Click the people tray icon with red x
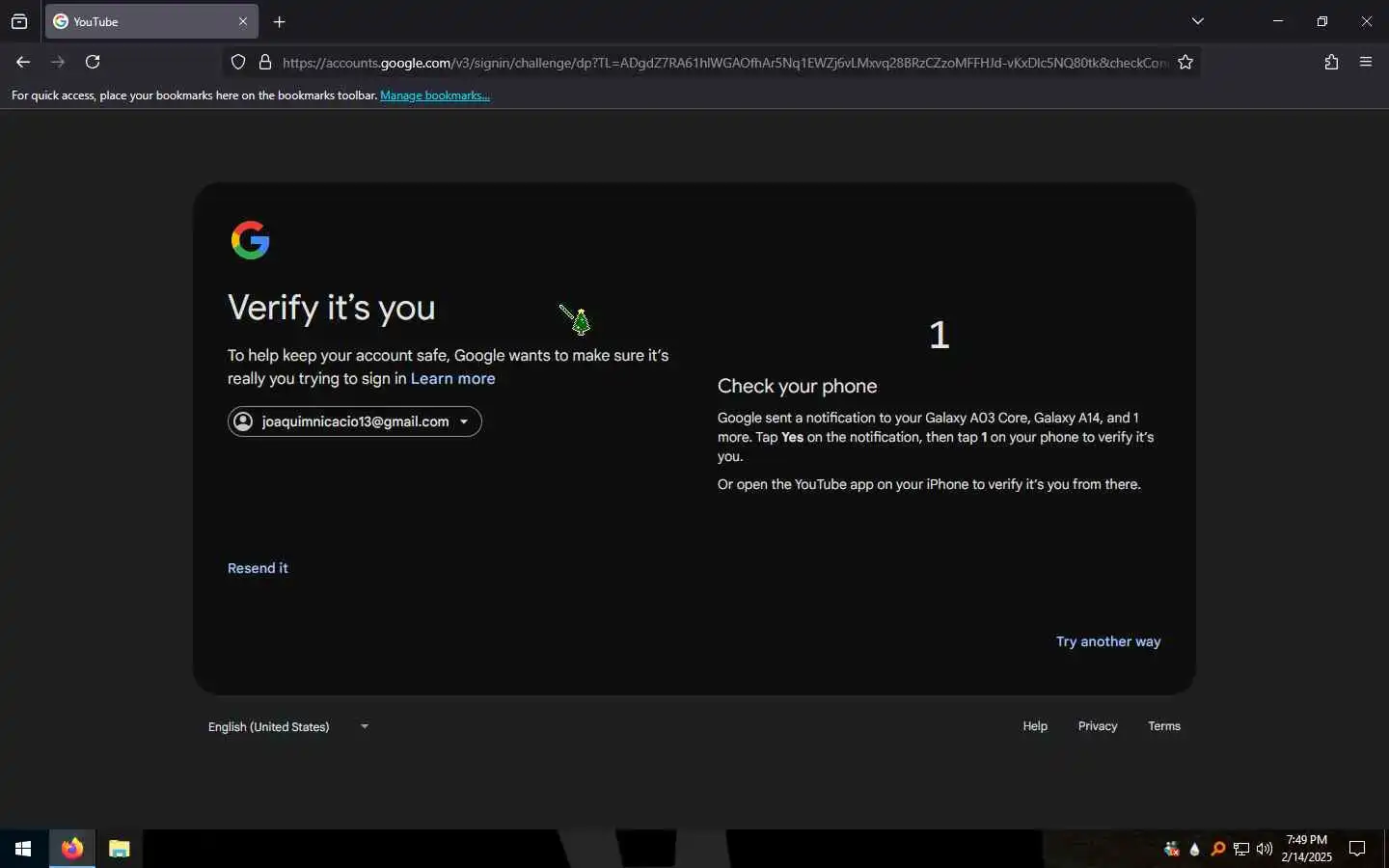 pos(1172,849)
